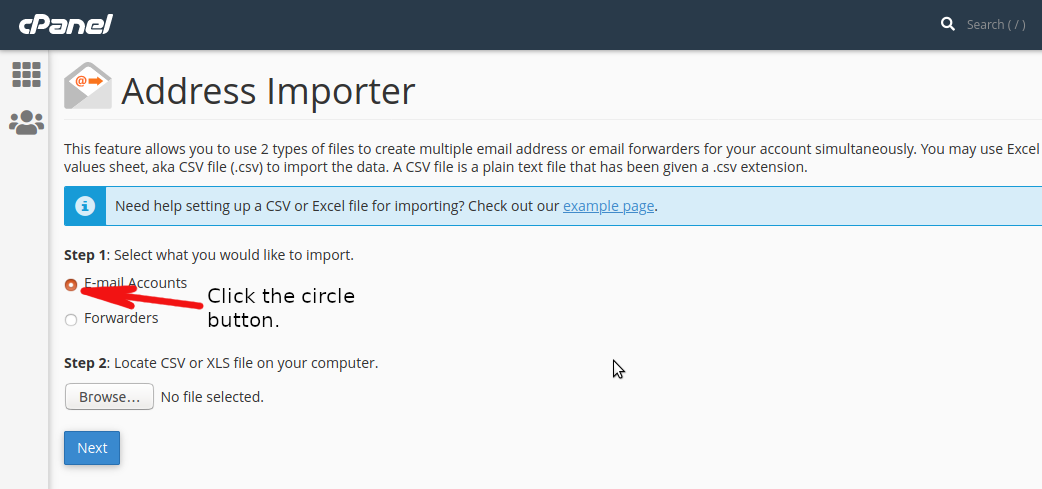Click the blue info icon
This screenshot has height=489, width=1042.
coord(84,206)
